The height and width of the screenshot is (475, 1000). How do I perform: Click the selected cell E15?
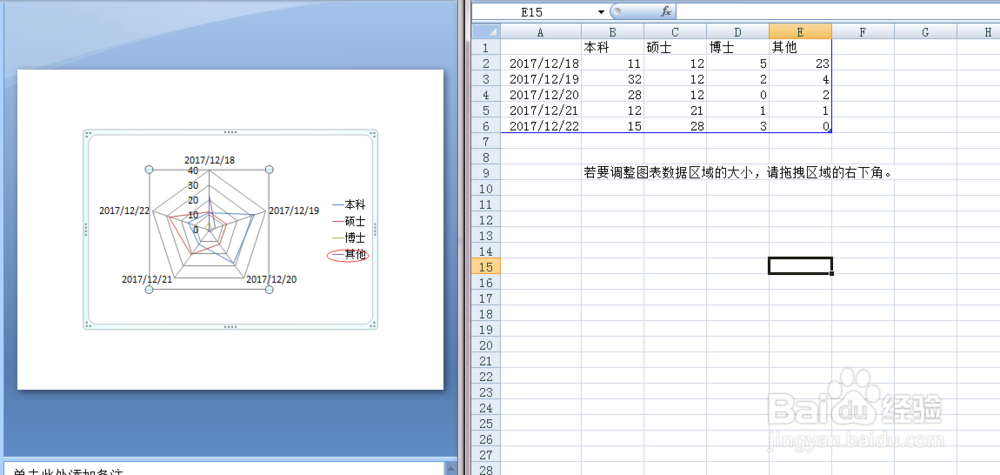tap(800, 267)
